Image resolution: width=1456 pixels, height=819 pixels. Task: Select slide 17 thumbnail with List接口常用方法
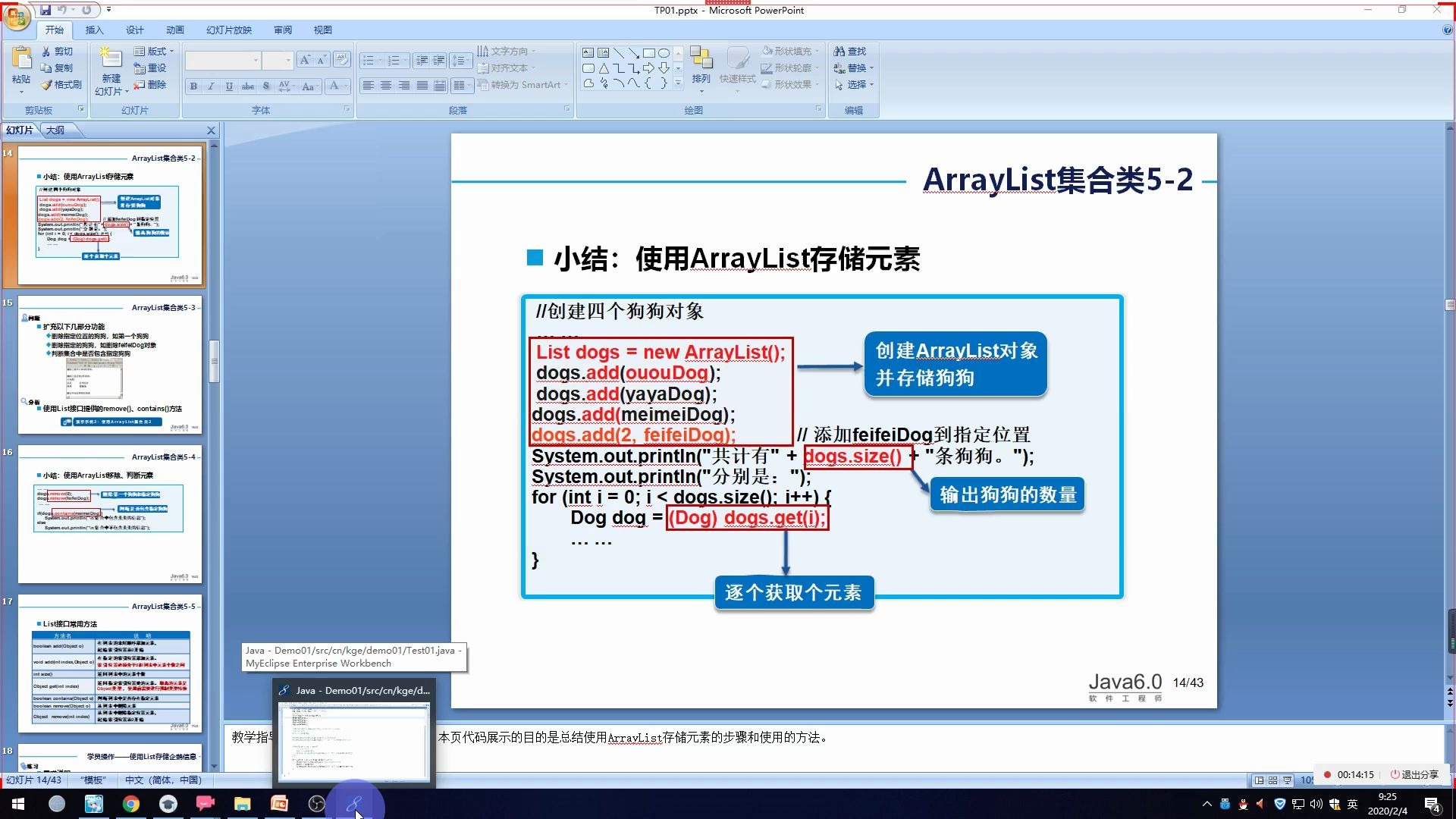[110, 664]
